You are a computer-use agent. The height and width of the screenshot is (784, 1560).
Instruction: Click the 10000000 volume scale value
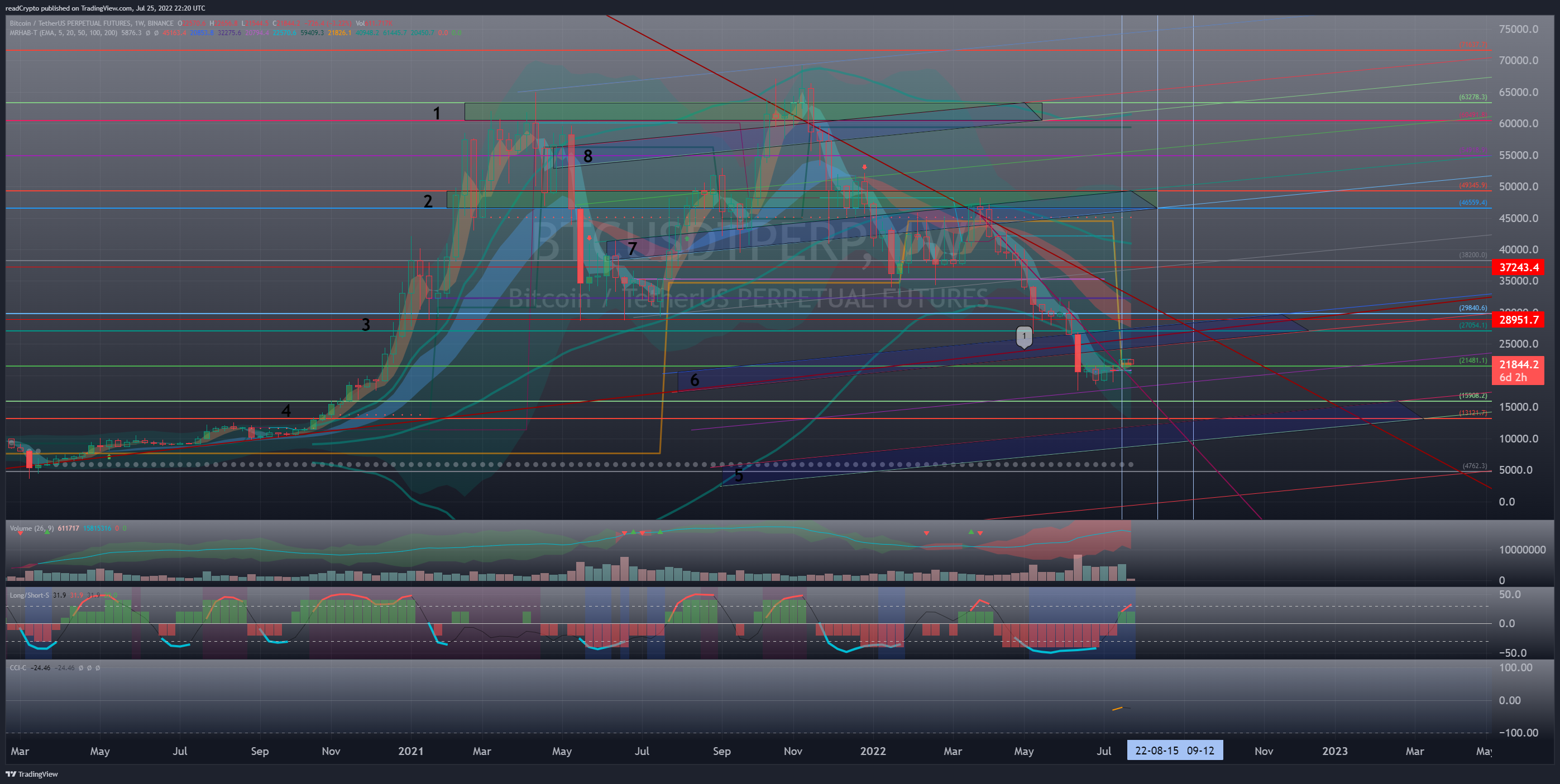pos(1523,550)
